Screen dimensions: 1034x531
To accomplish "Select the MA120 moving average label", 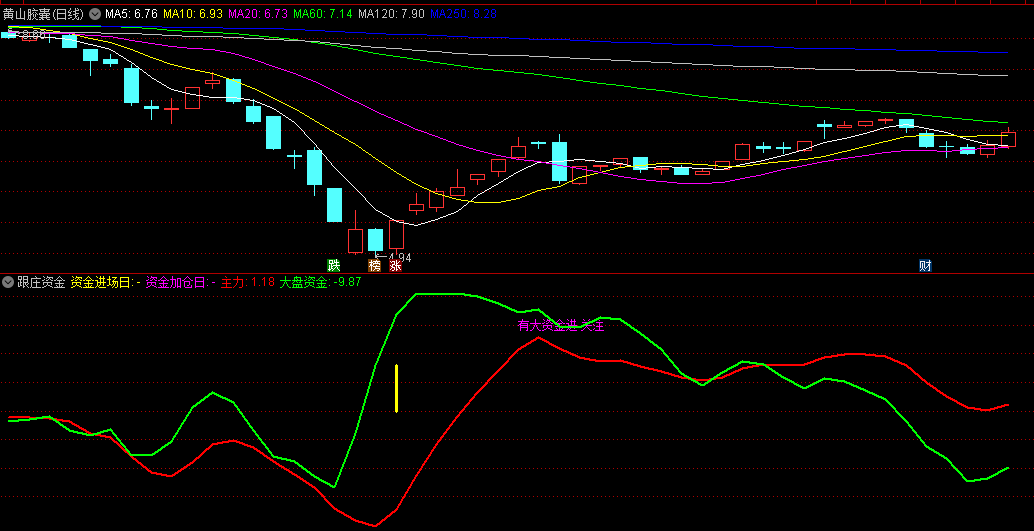I will (391, 14).
